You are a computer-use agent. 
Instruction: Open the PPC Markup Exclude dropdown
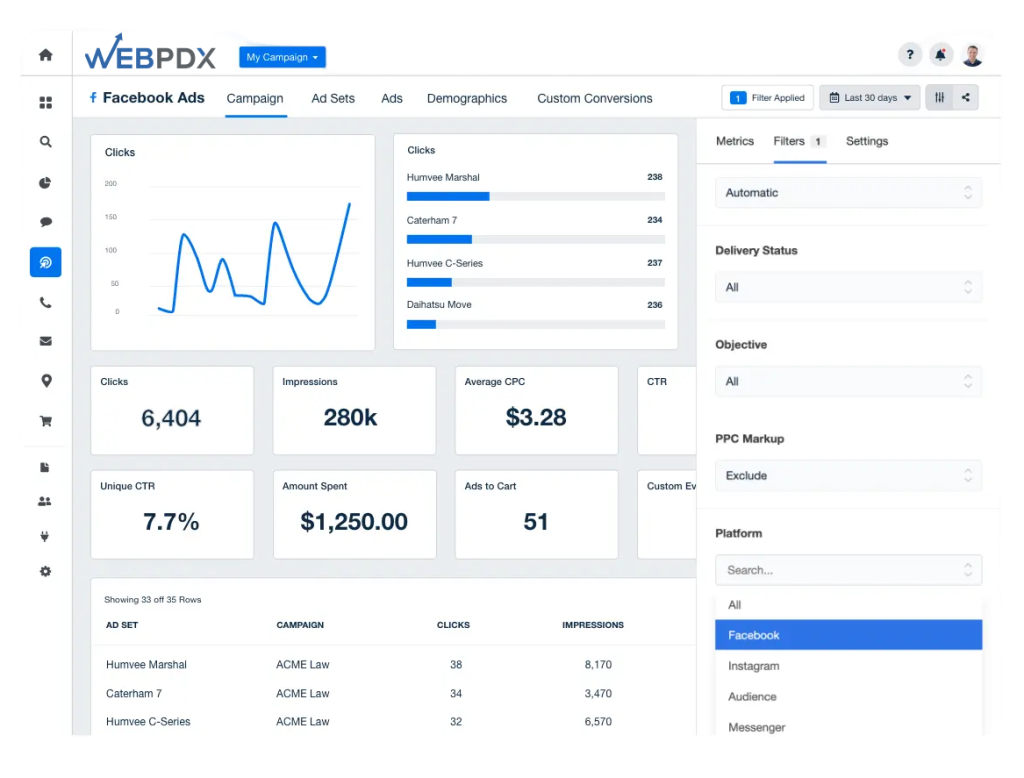[848, 476]
